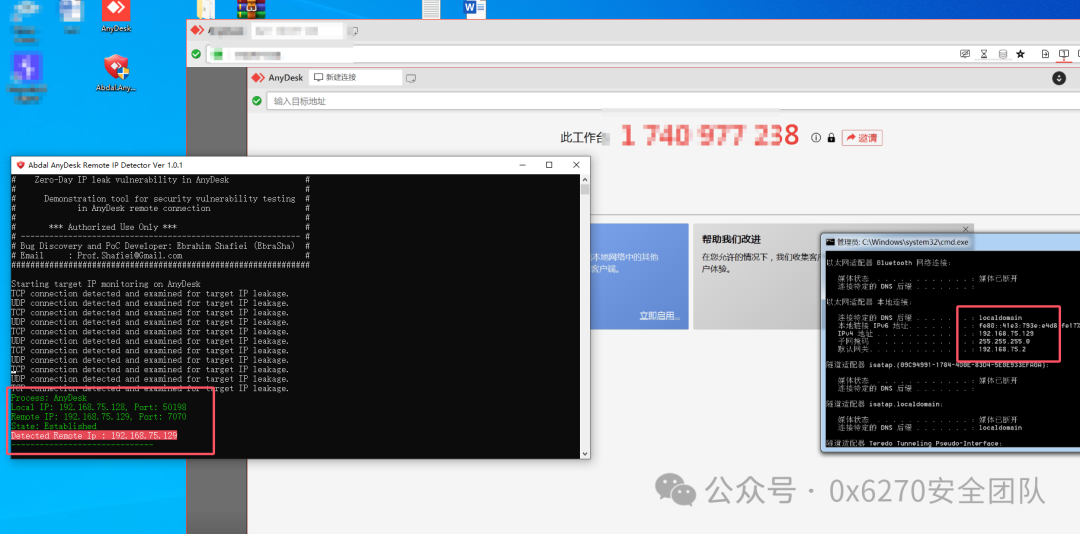Screen dimensions: 1080x534
Task: Select the Word document icon on desktop
Action: pos(475,8)
